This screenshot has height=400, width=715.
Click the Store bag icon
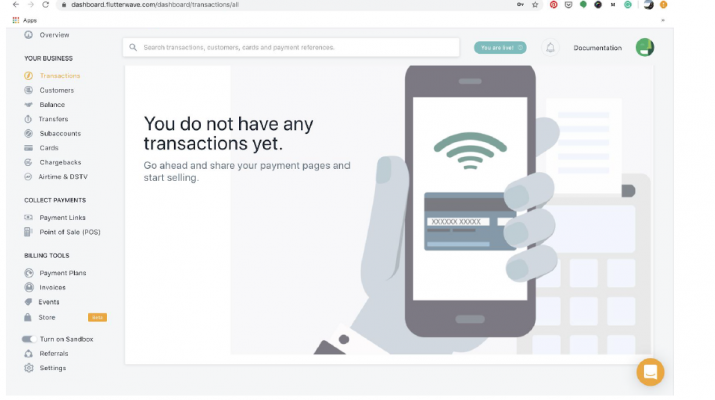coord(28,317)
